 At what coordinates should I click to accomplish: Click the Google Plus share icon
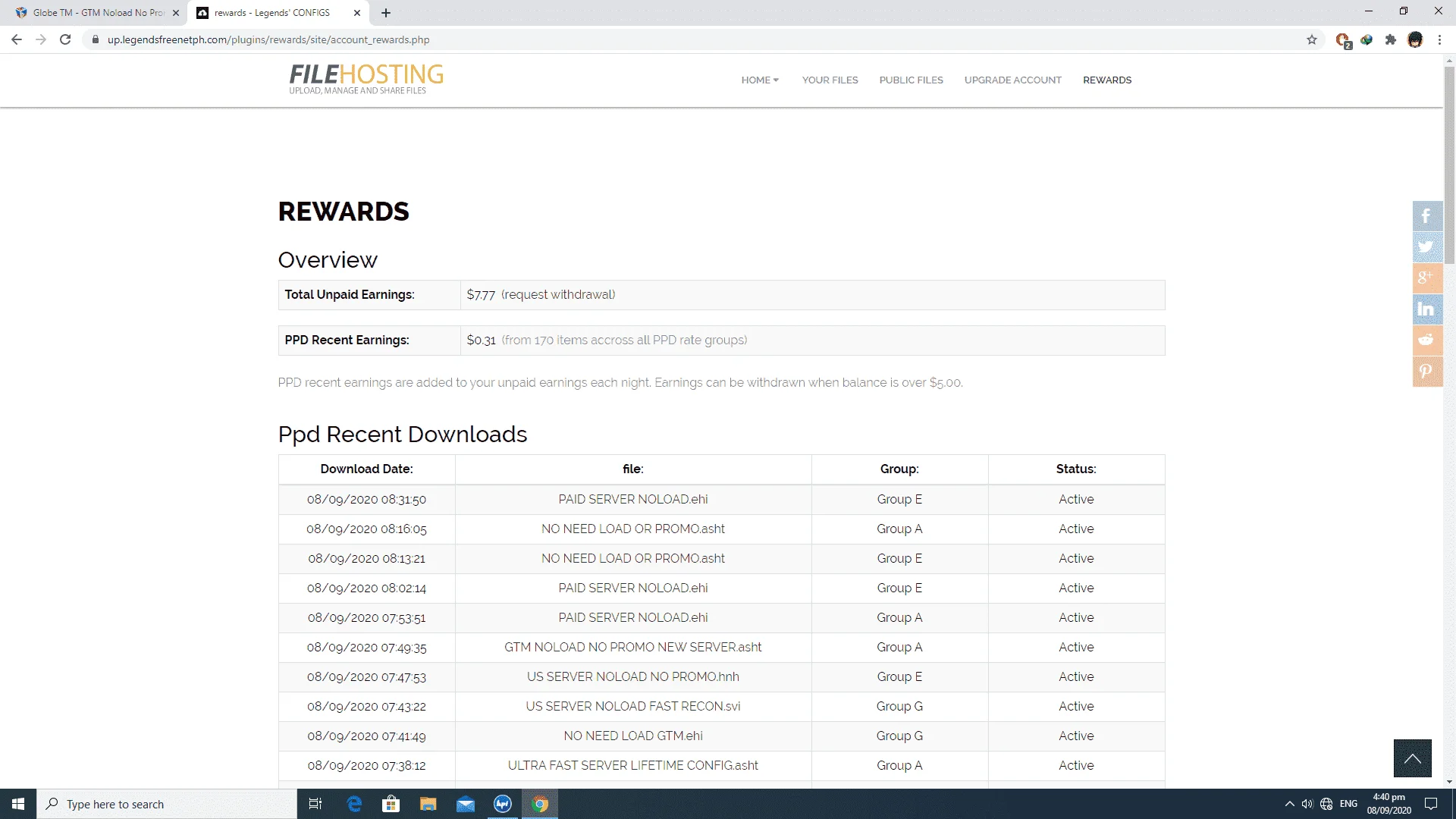coord(1427,278)
